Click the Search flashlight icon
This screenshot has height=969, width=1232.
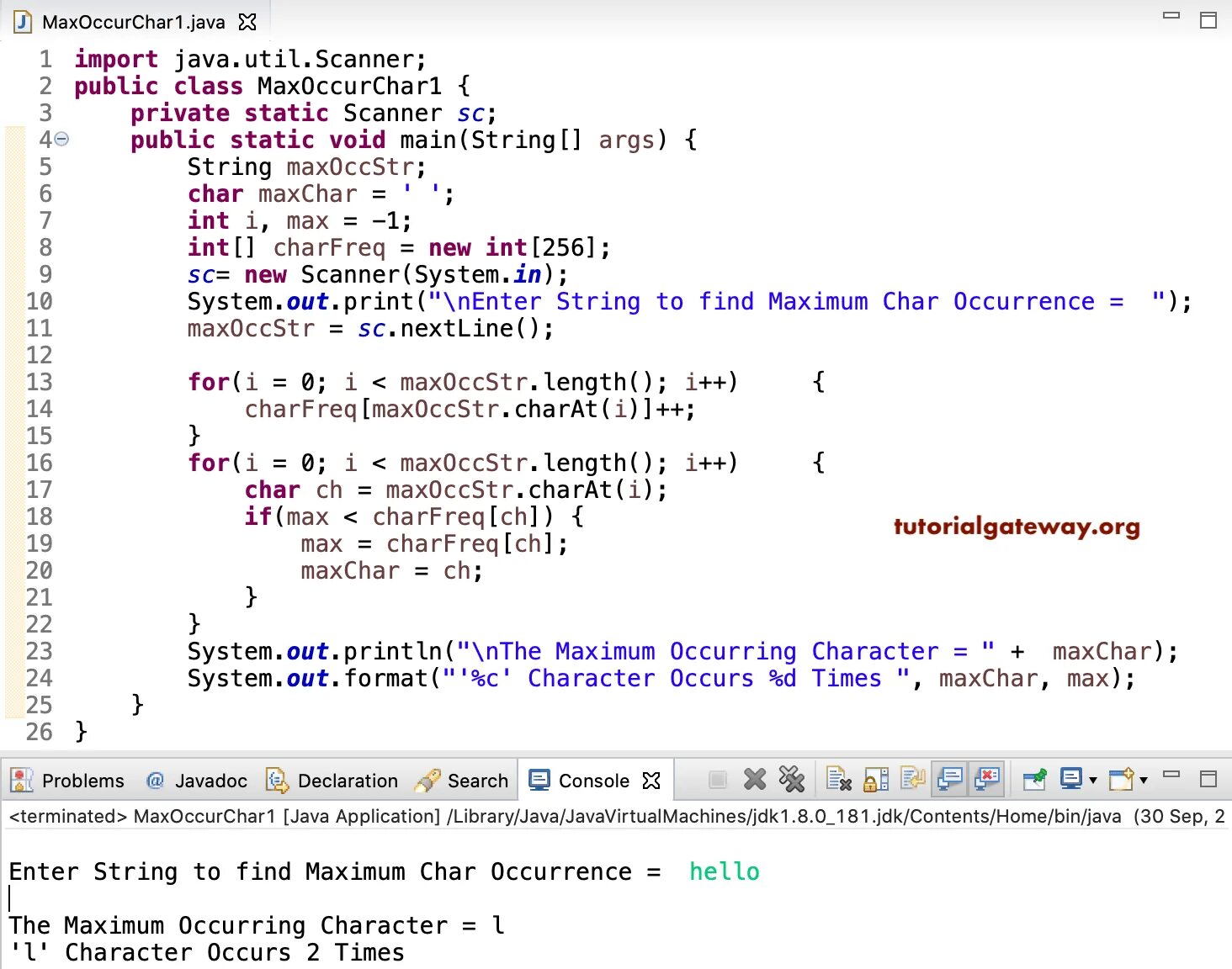coord(427,781)
